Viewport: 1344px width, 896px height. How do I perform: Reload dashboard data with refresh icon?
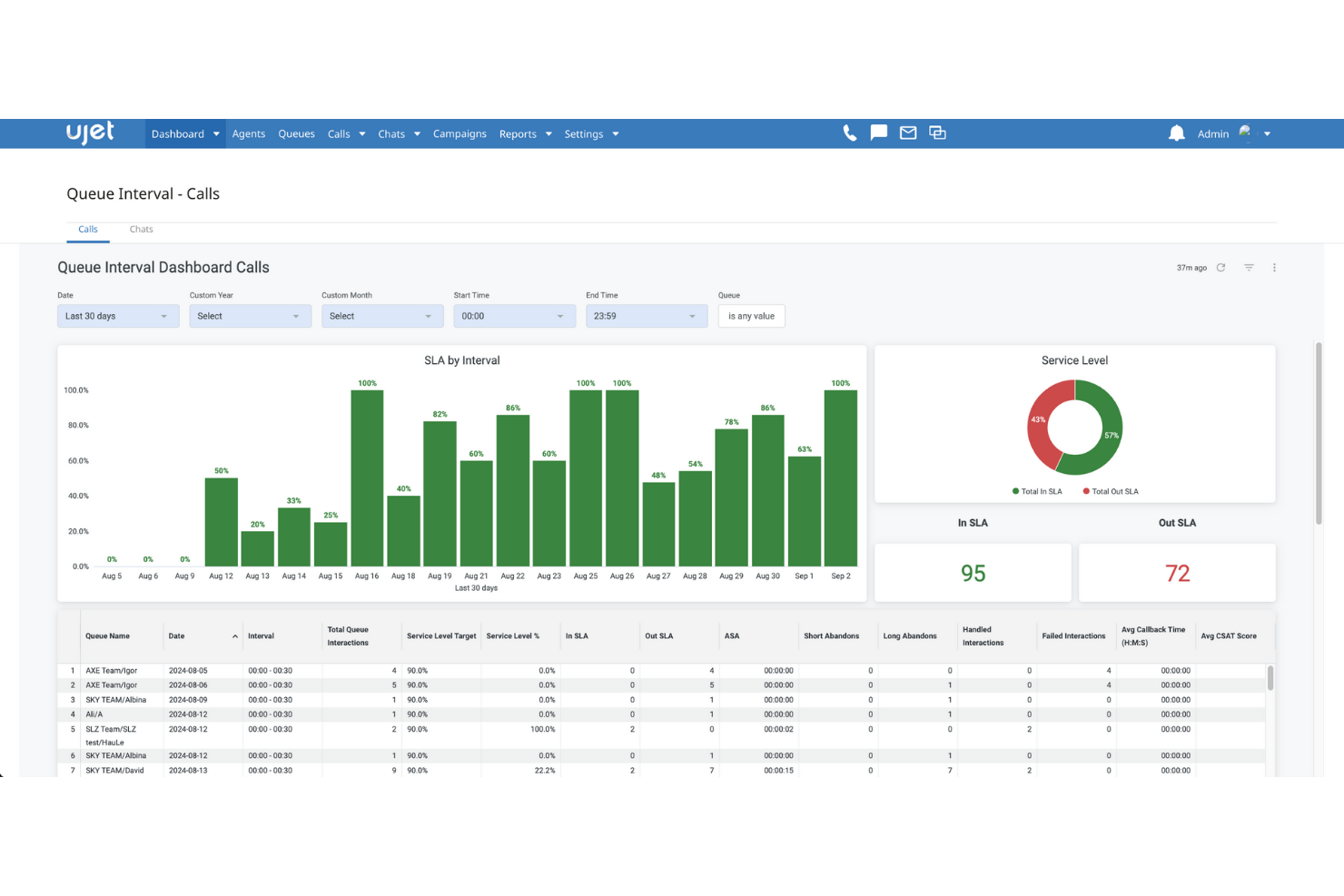click(1220, 268)
